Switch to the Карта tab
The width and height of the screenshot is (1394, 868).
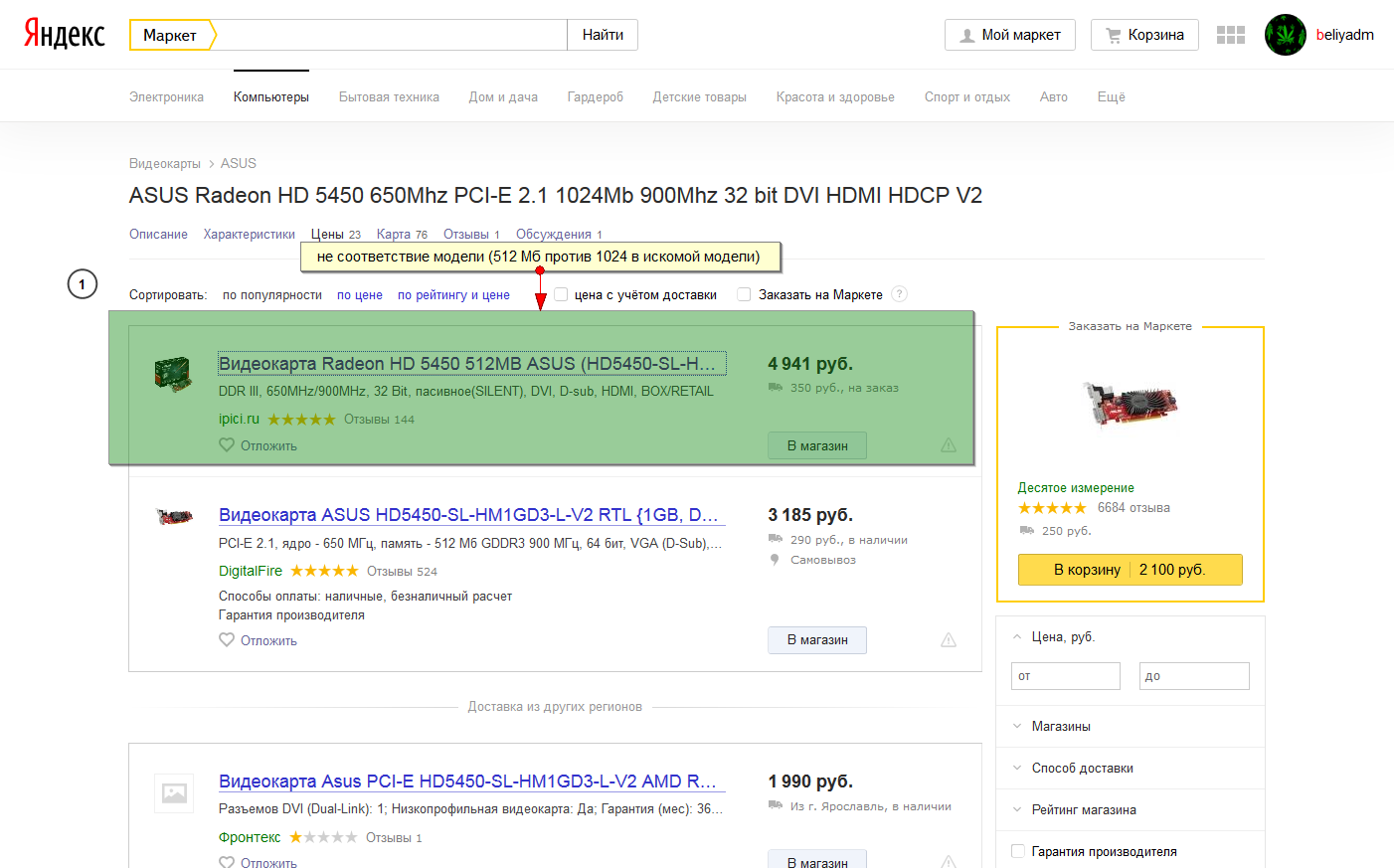(402, 234)
